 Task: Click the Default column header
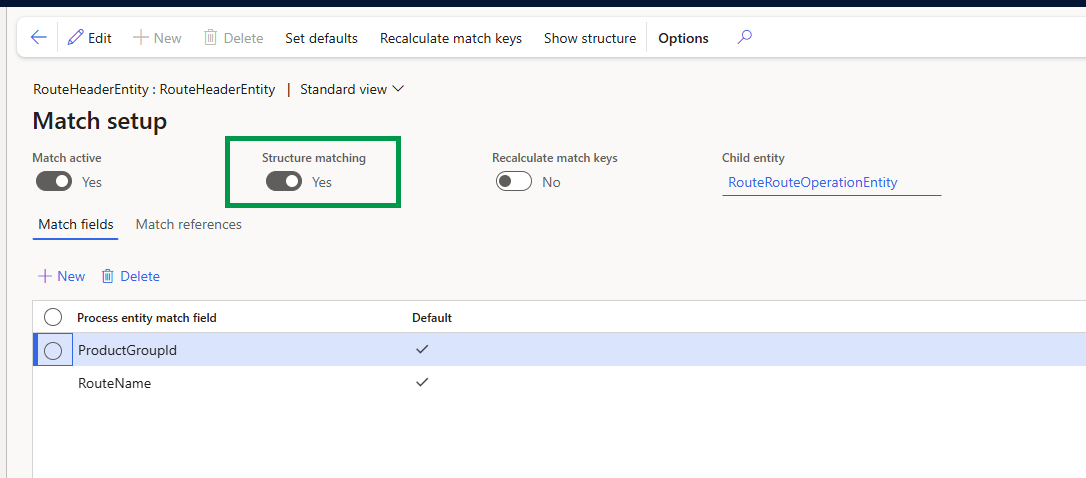tap(431, 318)
